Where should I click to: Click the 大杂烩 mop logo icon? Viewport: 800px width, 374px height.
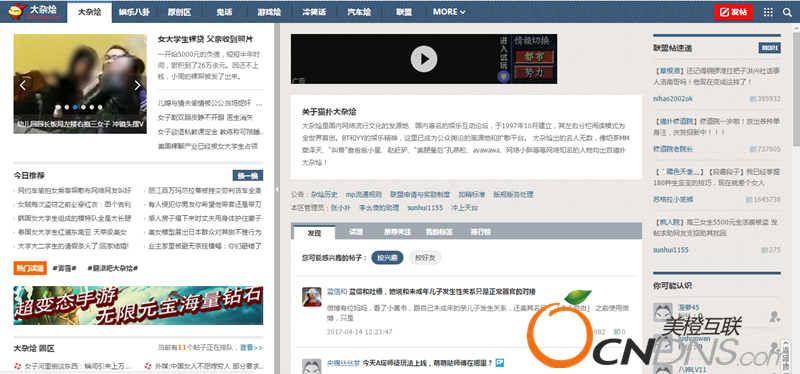coord(17,11)
